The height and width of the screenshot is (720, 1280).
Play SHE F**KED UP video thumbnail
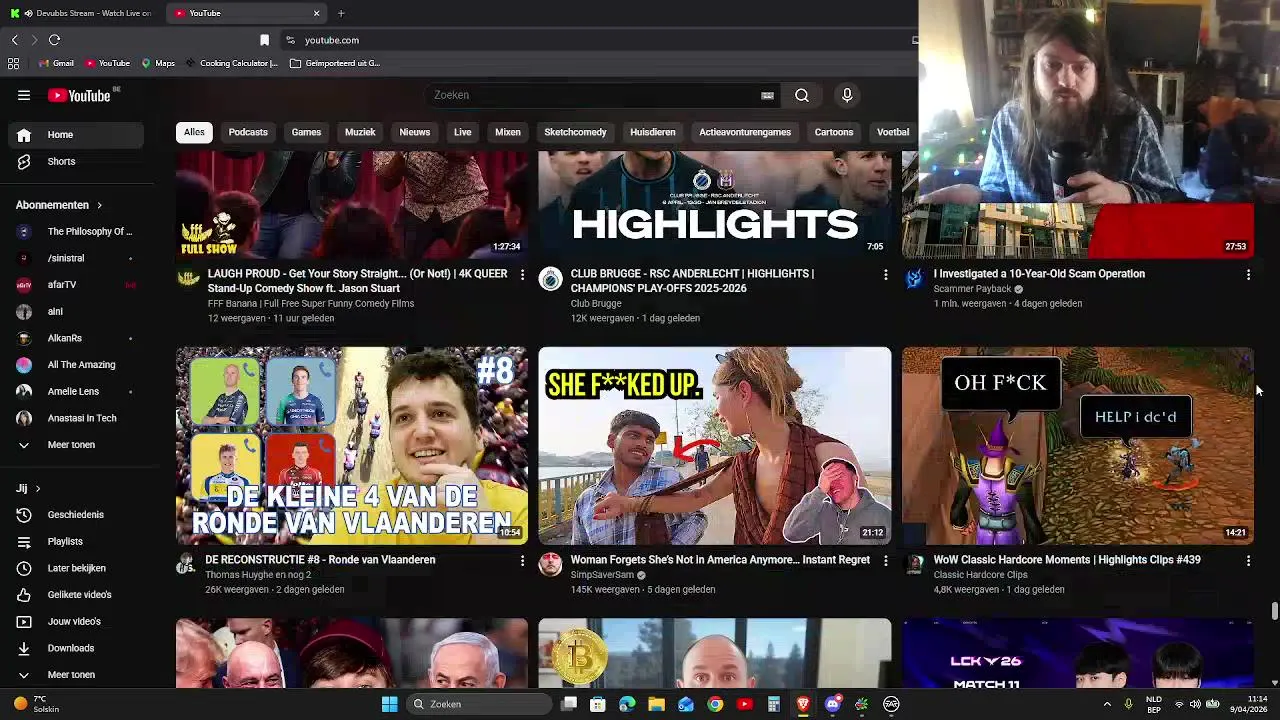pyautogui.click(x=715, y=446)
